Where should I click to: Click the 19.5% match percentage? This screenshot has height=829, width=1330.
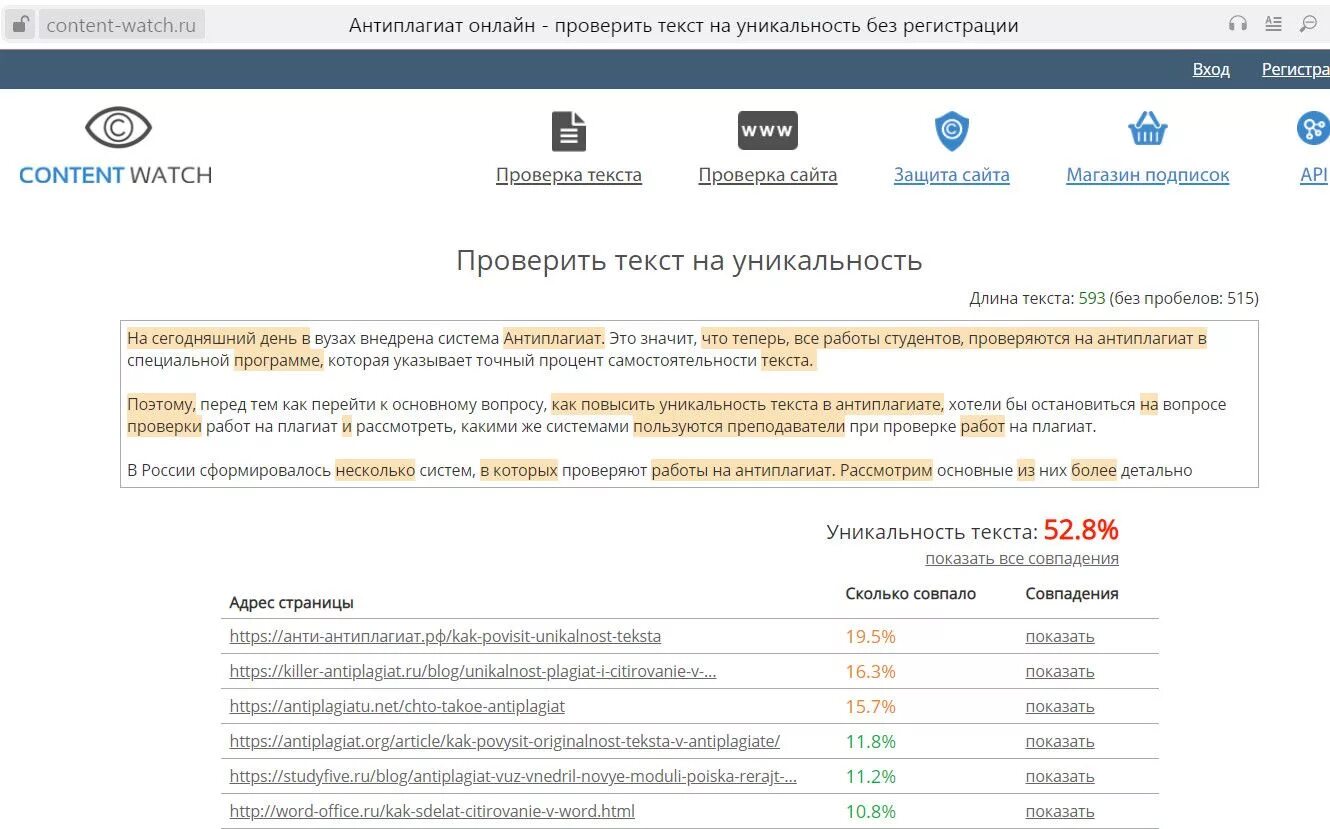click(870, 636)
